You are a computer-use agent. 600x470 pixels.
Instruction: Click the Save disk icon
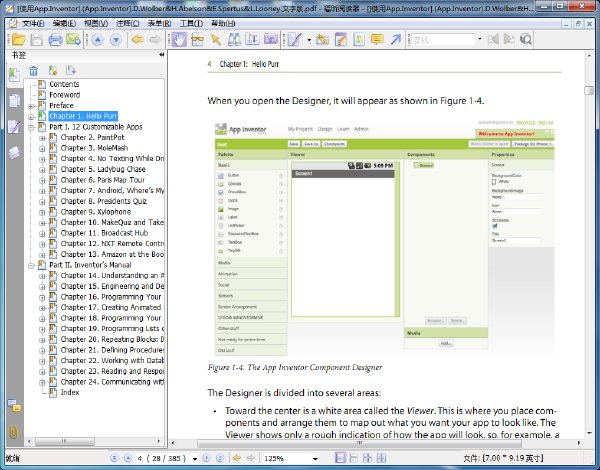click(x=37, y=39)
